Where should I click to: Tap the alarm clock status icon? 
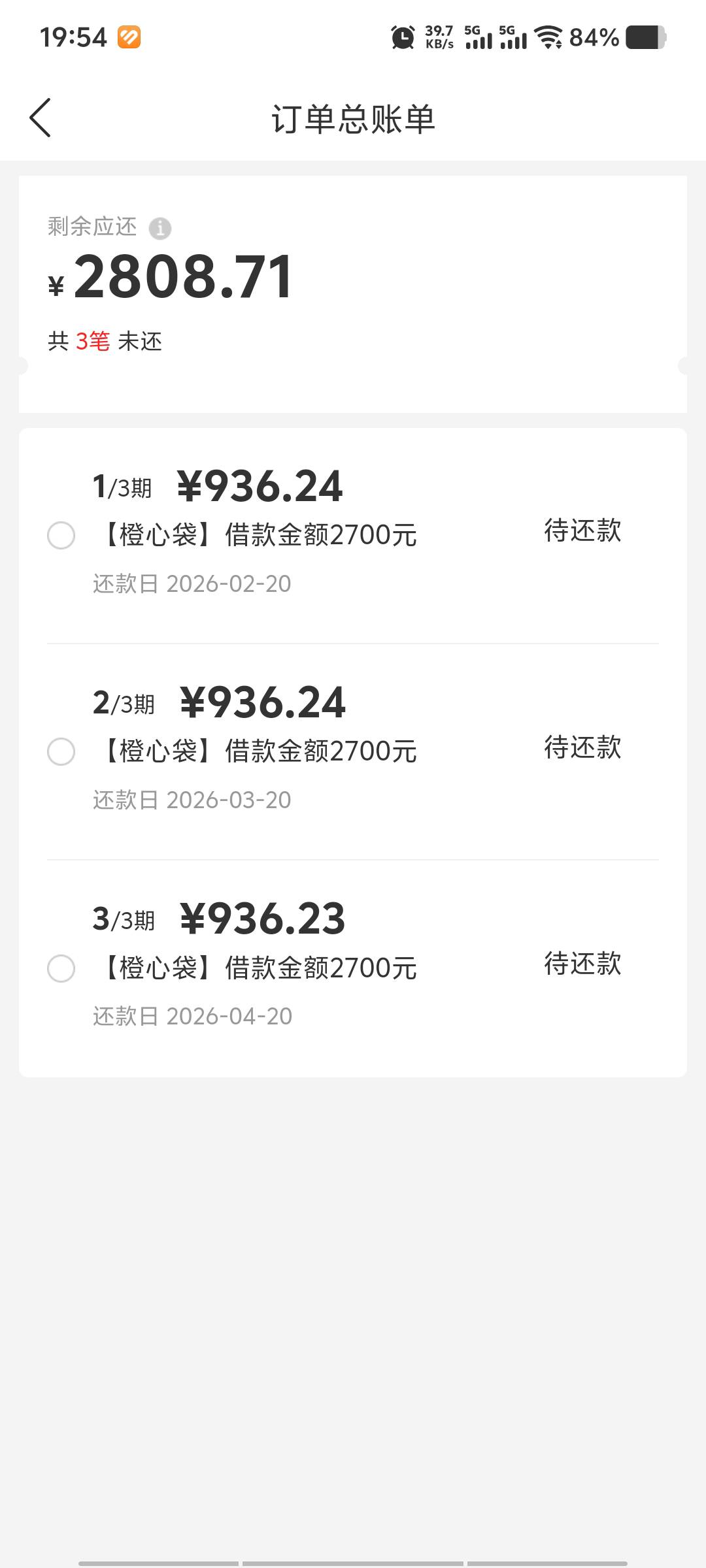coord(403,37)
